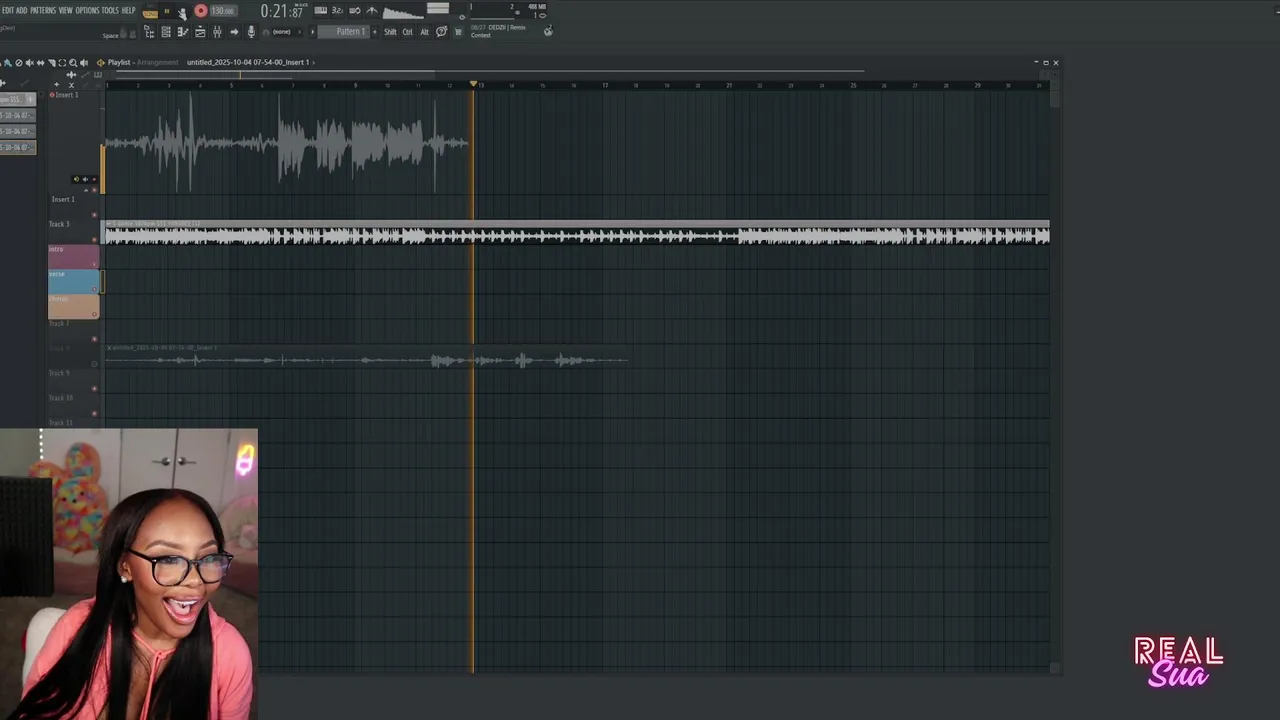
Task: Select the Insert 1 audio clip waveform
Action: [287, 143]
